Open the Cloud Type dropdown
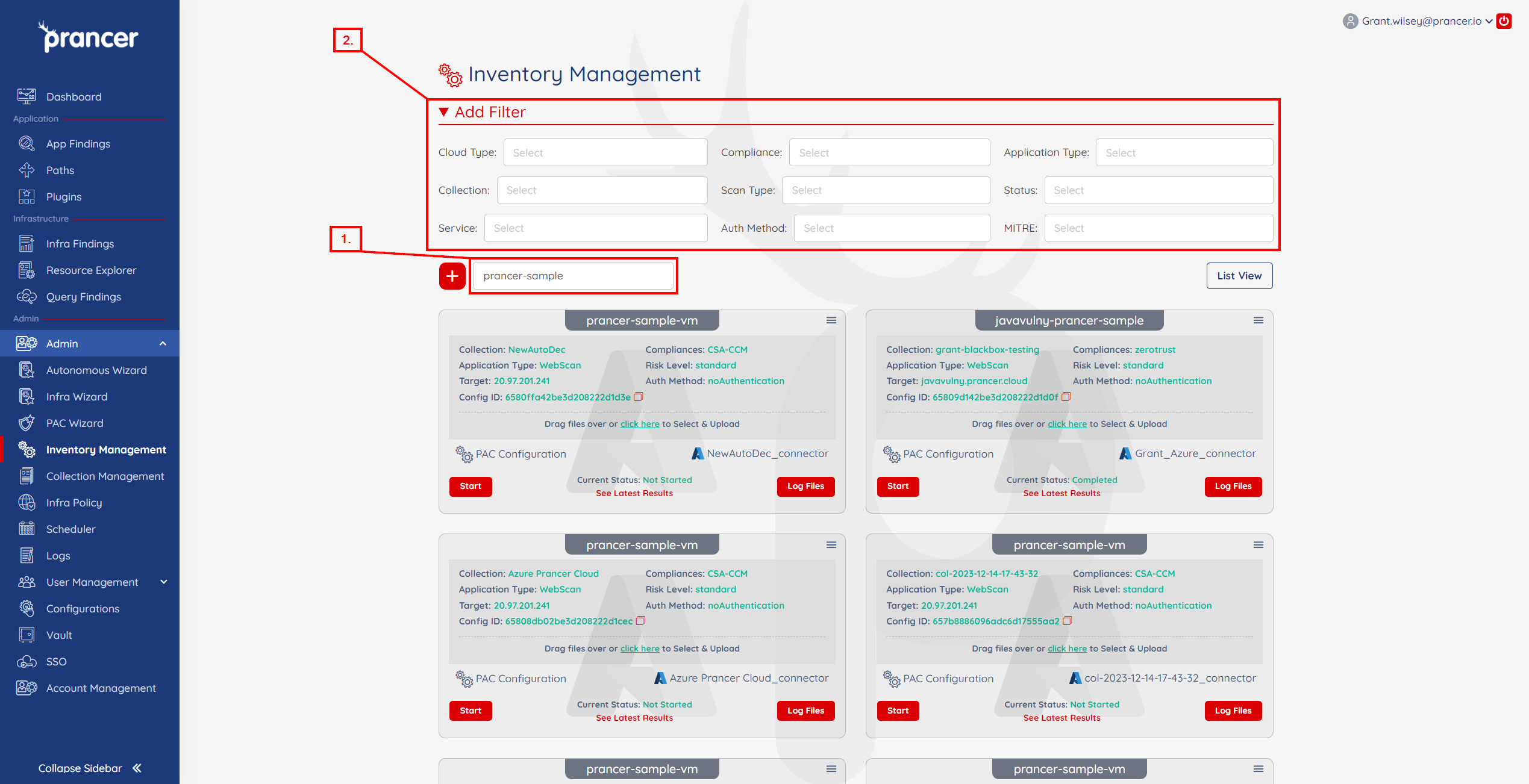 [605, 152]
